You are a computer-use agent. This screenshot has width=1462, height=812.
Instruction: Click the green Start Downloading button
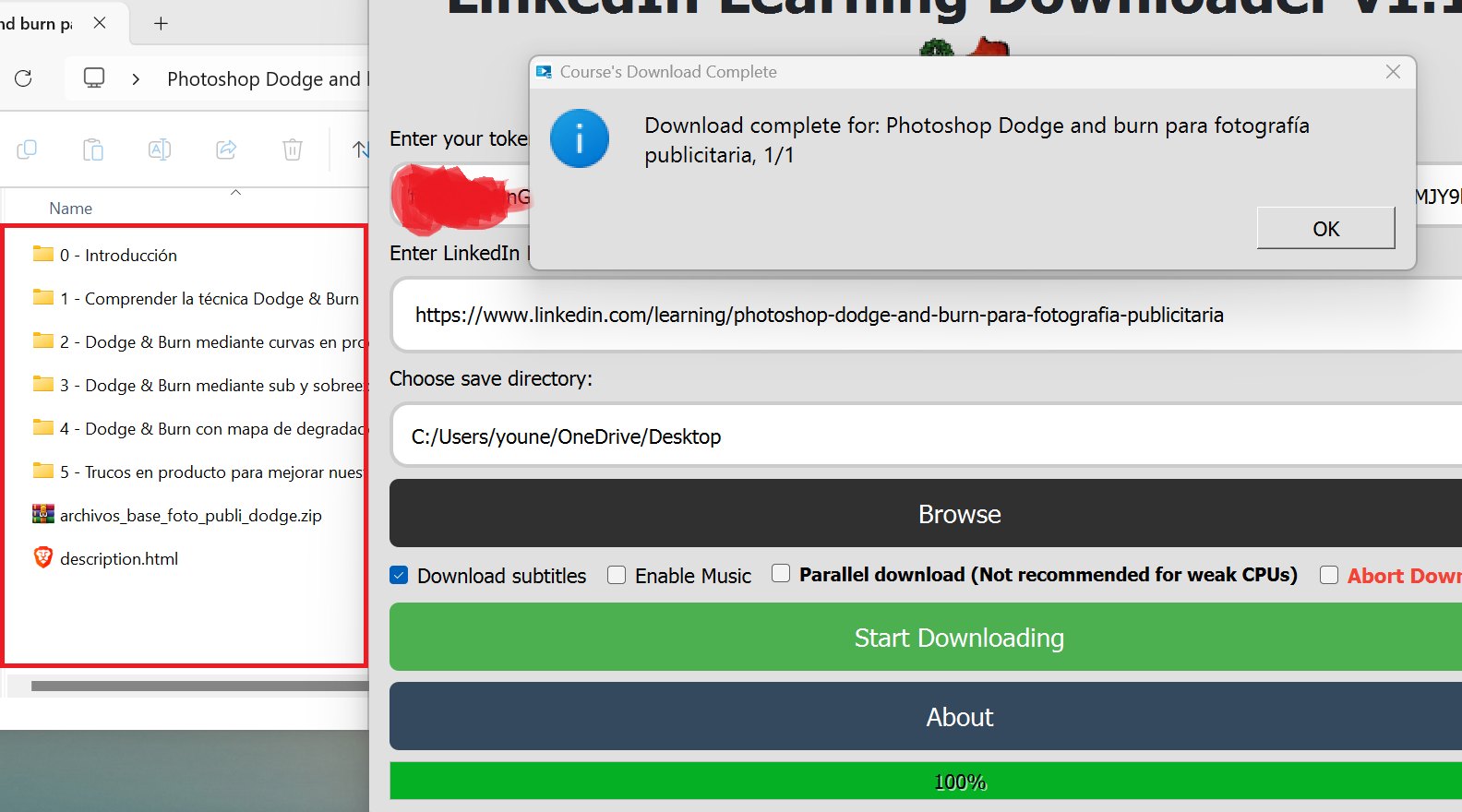926,637
